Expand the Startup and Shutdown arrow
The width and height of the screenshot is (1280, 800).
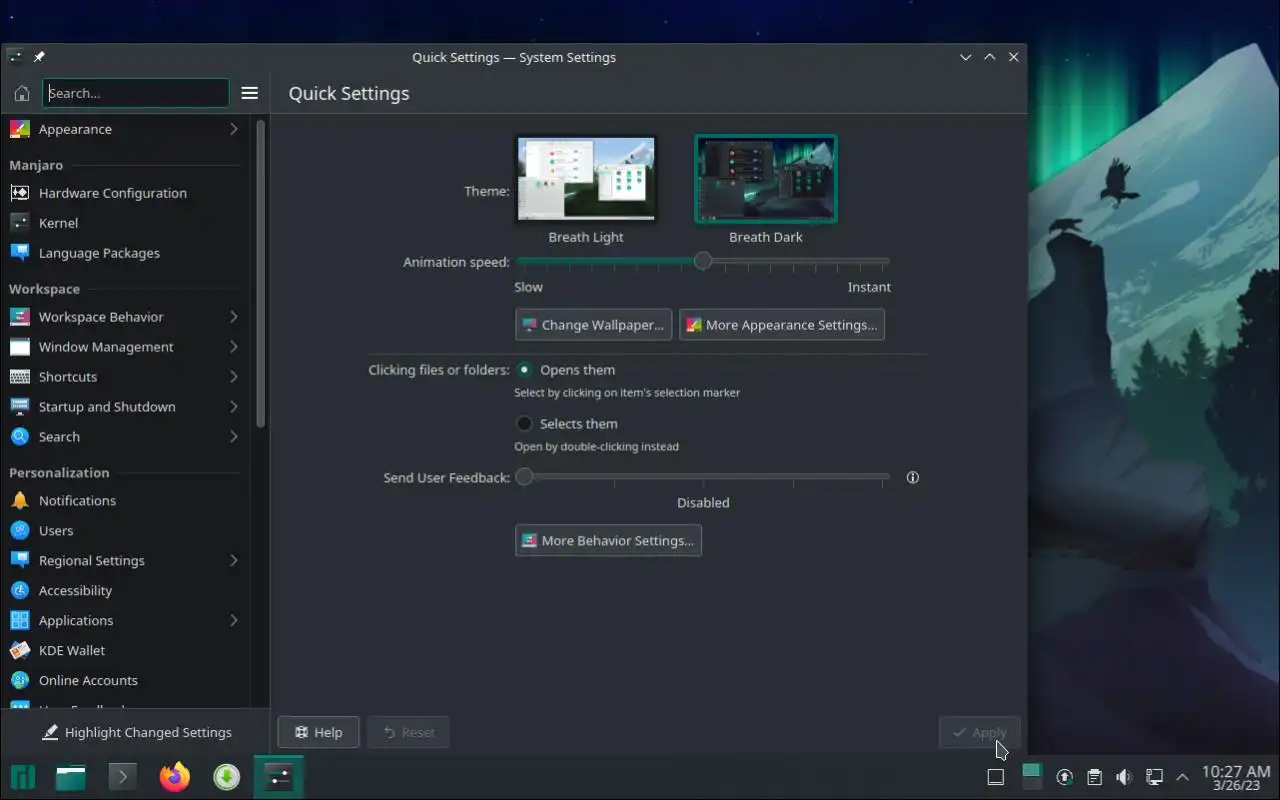tap(234, 407)
